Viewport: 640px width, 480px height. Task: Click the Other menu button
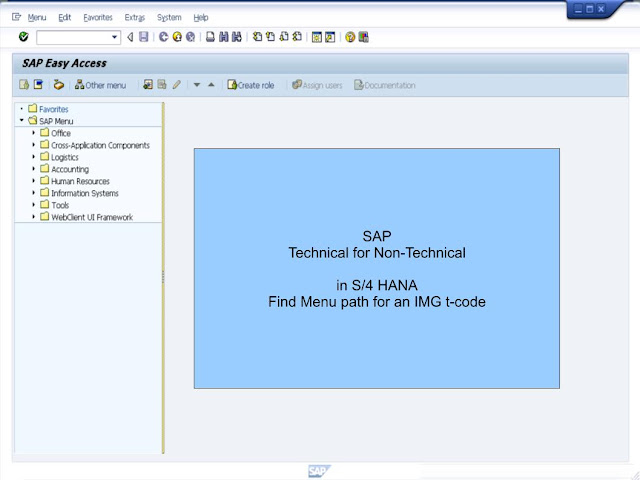[100, 85]
